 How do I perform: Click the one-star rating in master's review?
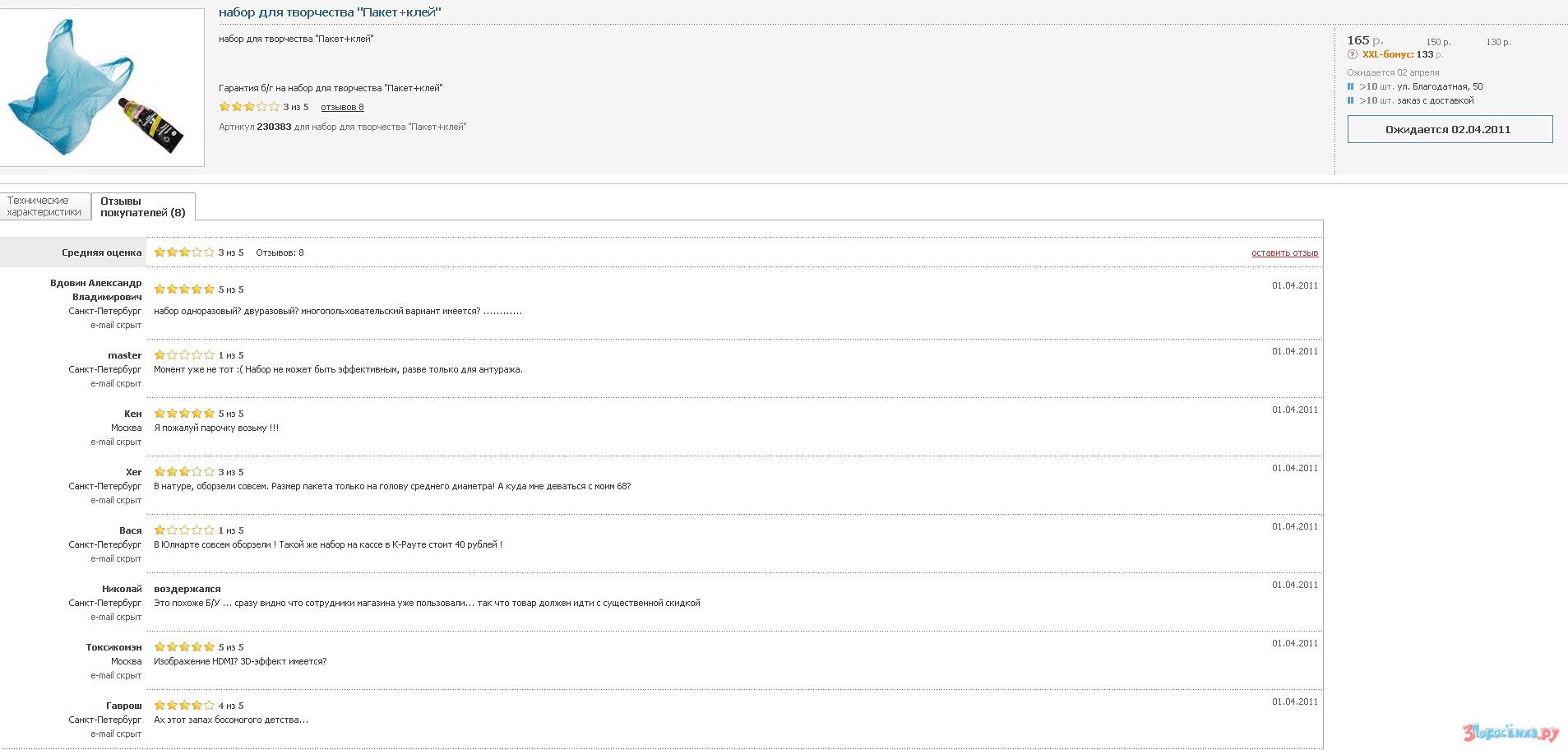point(184,355)
